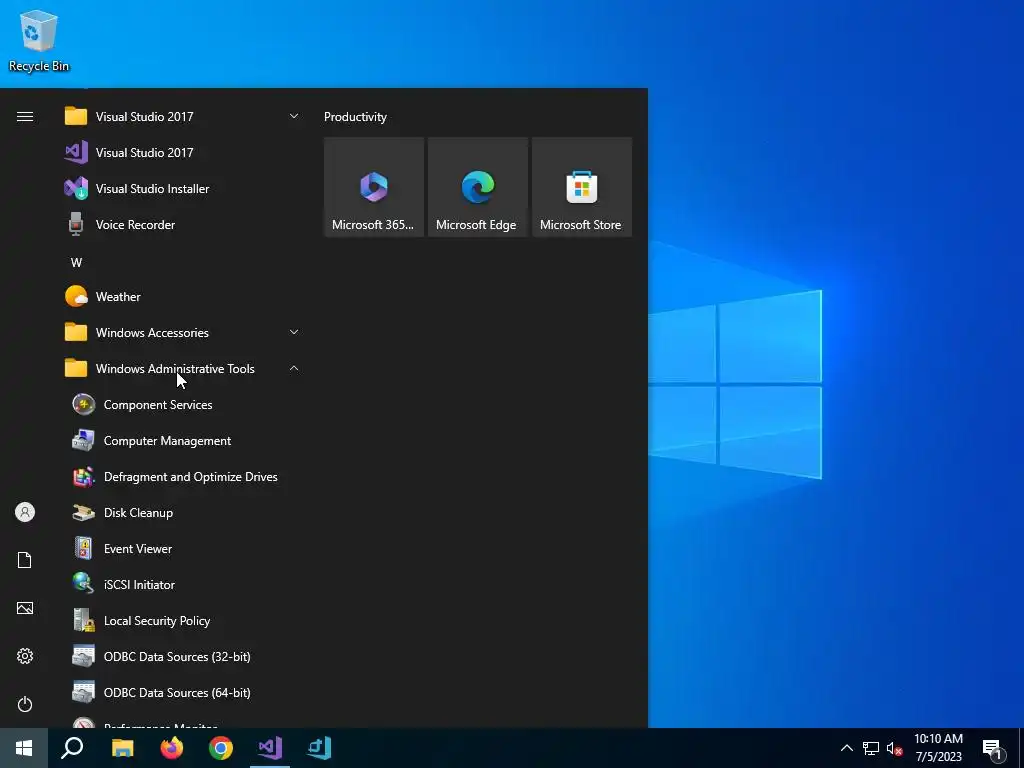Open the network status tray icon
This screenshot has width=1024, height=768.
[871, 748]
